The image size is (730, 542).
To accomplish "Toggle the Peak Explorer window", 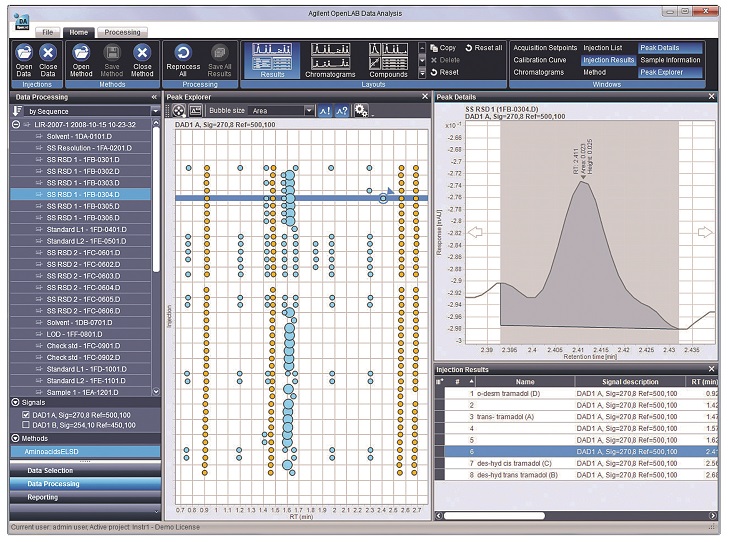I will (x=670, y=72).
